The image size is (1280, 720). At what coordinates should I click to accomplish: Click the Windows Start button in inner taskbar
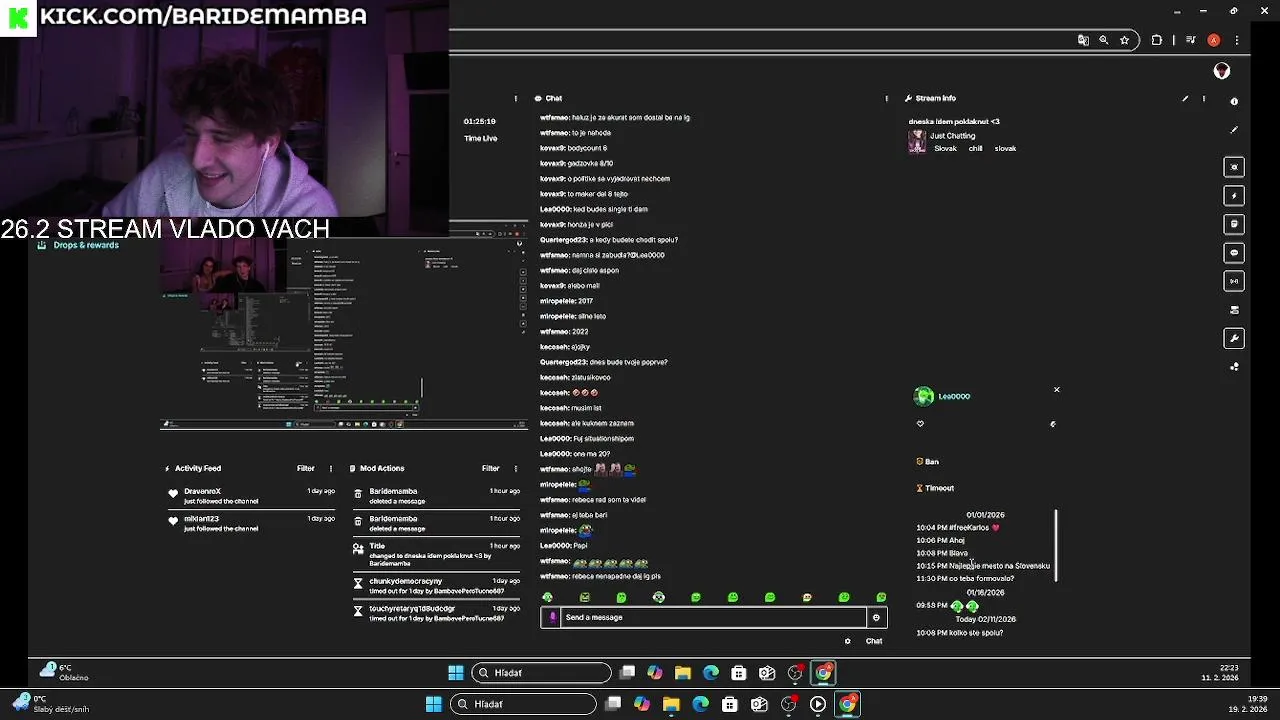(x=456, y=673)
